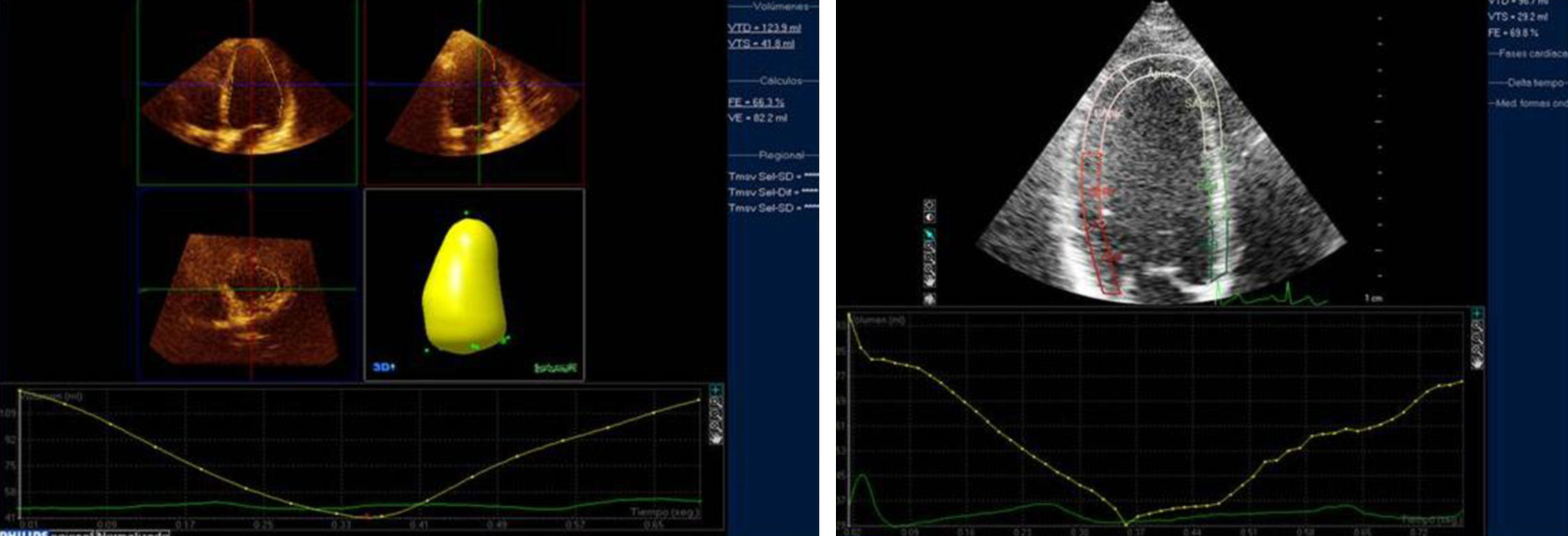Image resolution: width=1568 pixels, height=536 pixels.
Task: Click the FE = 66.3 % value link
Action: [x=756, y=102]
